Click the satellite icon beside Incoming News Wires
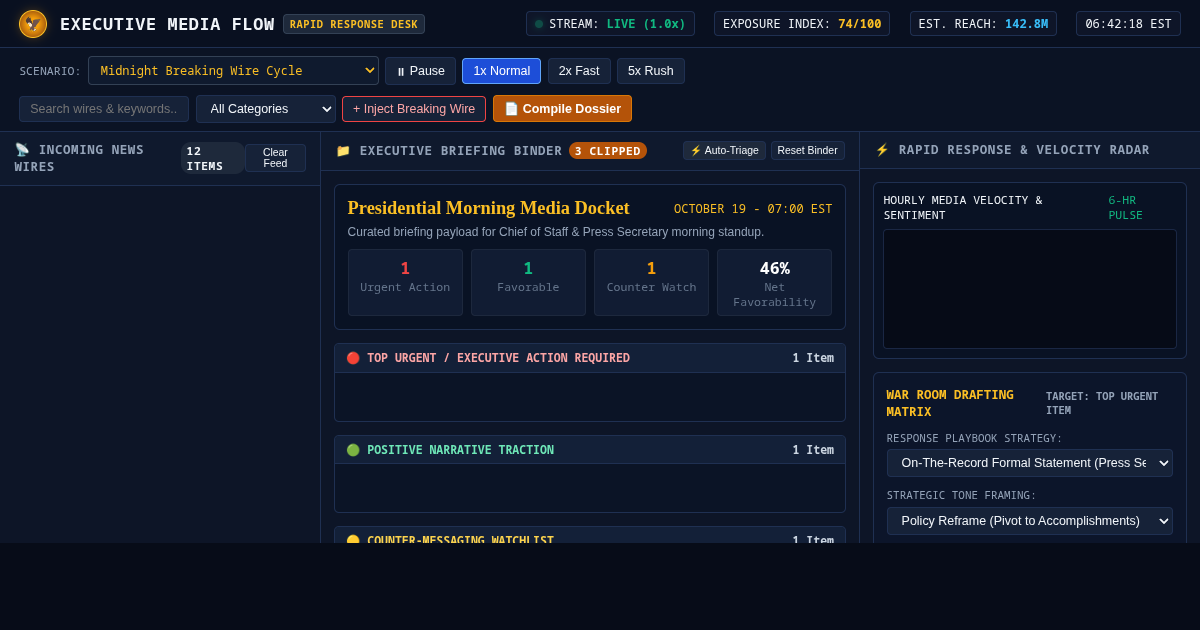This screenshot has width=1200, height=630. click(x=23, y=150)
